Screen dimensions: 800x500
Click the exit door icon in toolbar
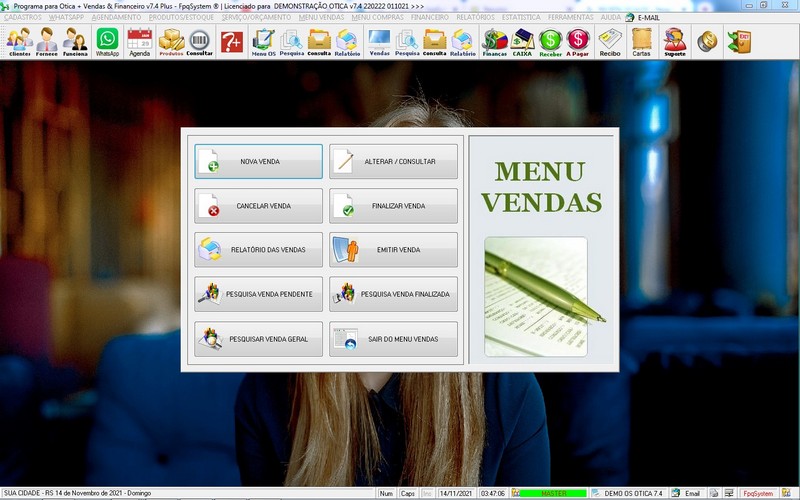(x=739, y=41)
